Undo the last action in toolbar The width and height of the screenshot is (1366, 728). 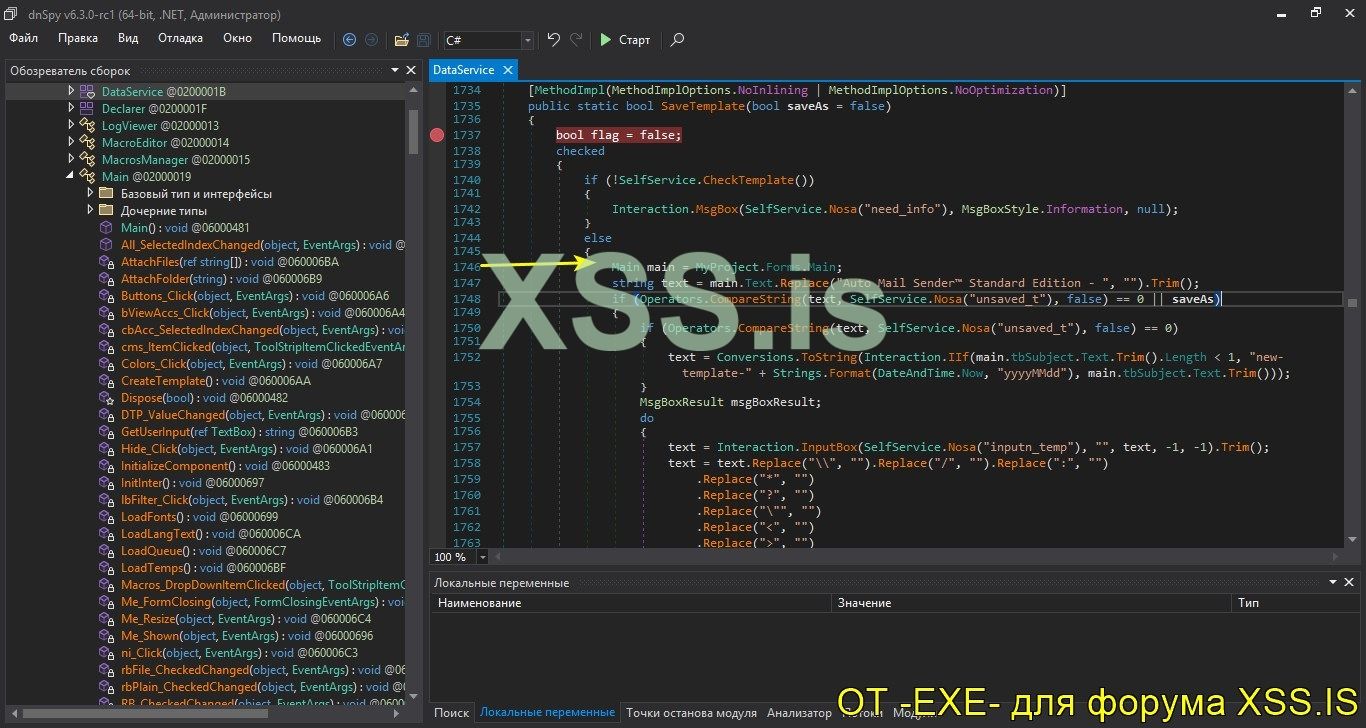pos(554,40)
